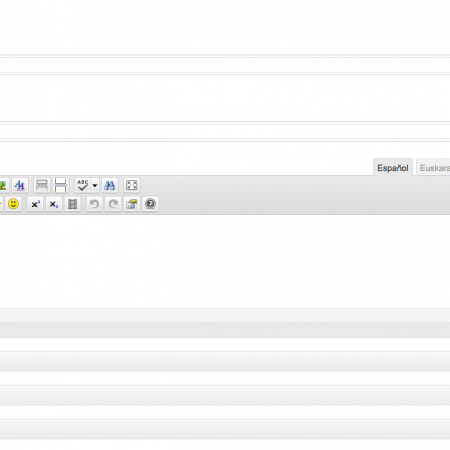Toggle fullscreen editor mode
The width and height of the screenshot is (450, 450).
click(x=132, y=185)
